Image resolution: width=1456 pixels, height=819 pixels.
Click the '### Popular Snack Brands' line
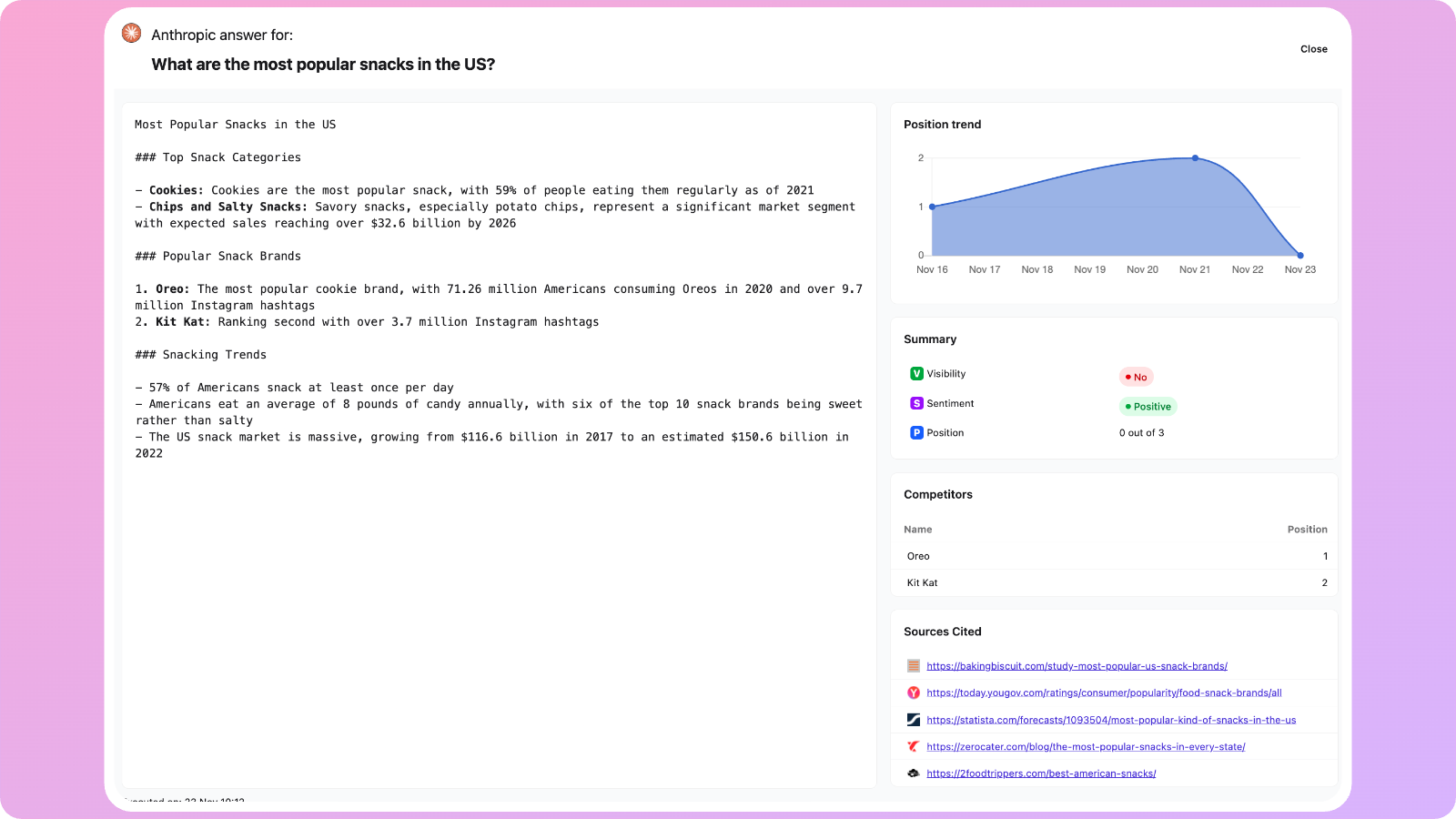(x=217, y=257)
